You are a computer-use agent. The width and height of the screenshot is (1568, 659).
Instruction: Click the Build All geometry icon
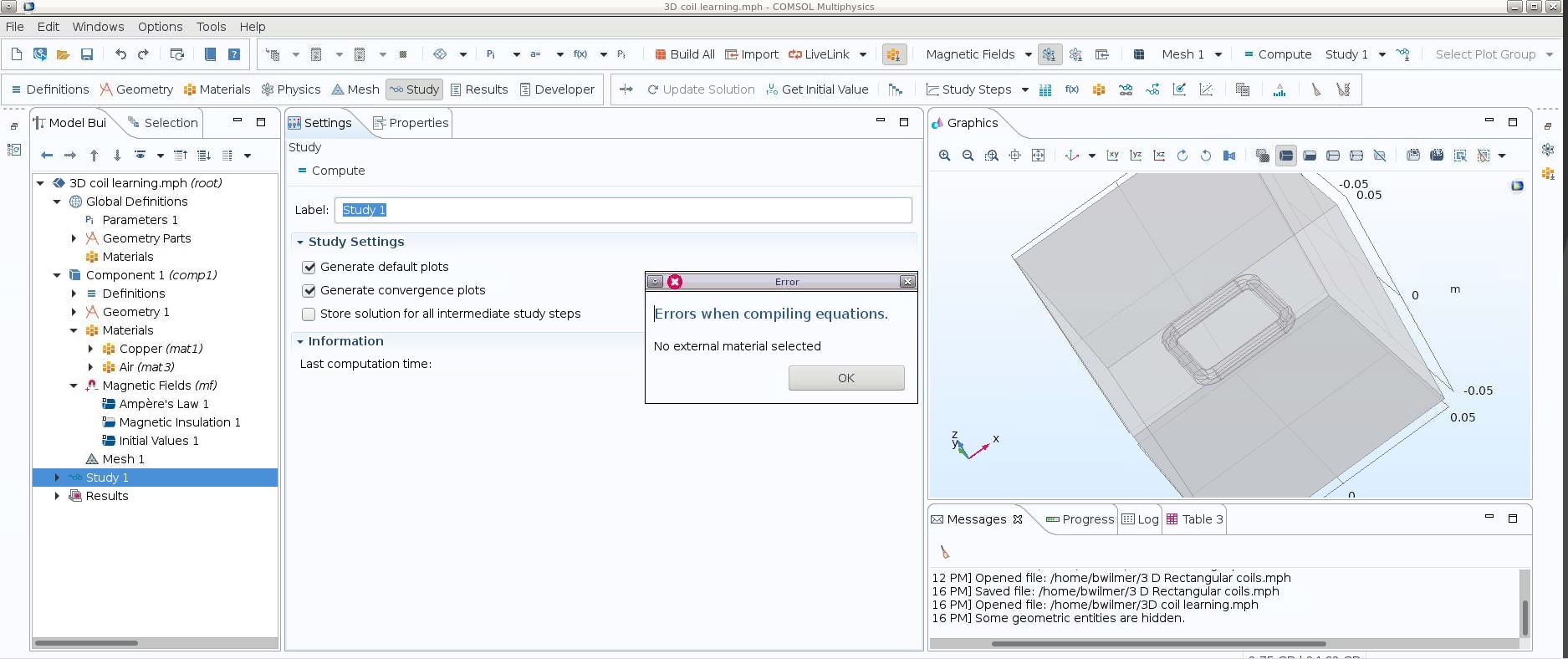(684, 54)
